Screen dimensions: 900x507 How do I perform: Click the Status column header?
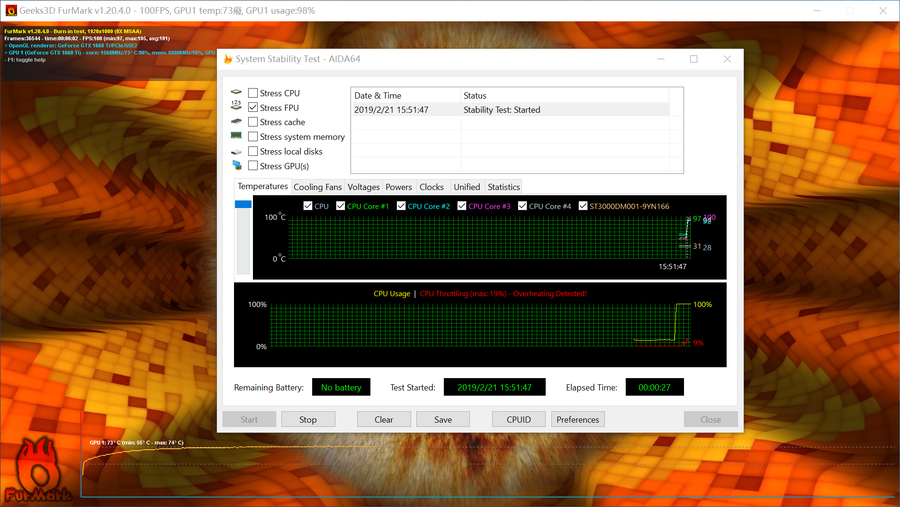(565, 95)
